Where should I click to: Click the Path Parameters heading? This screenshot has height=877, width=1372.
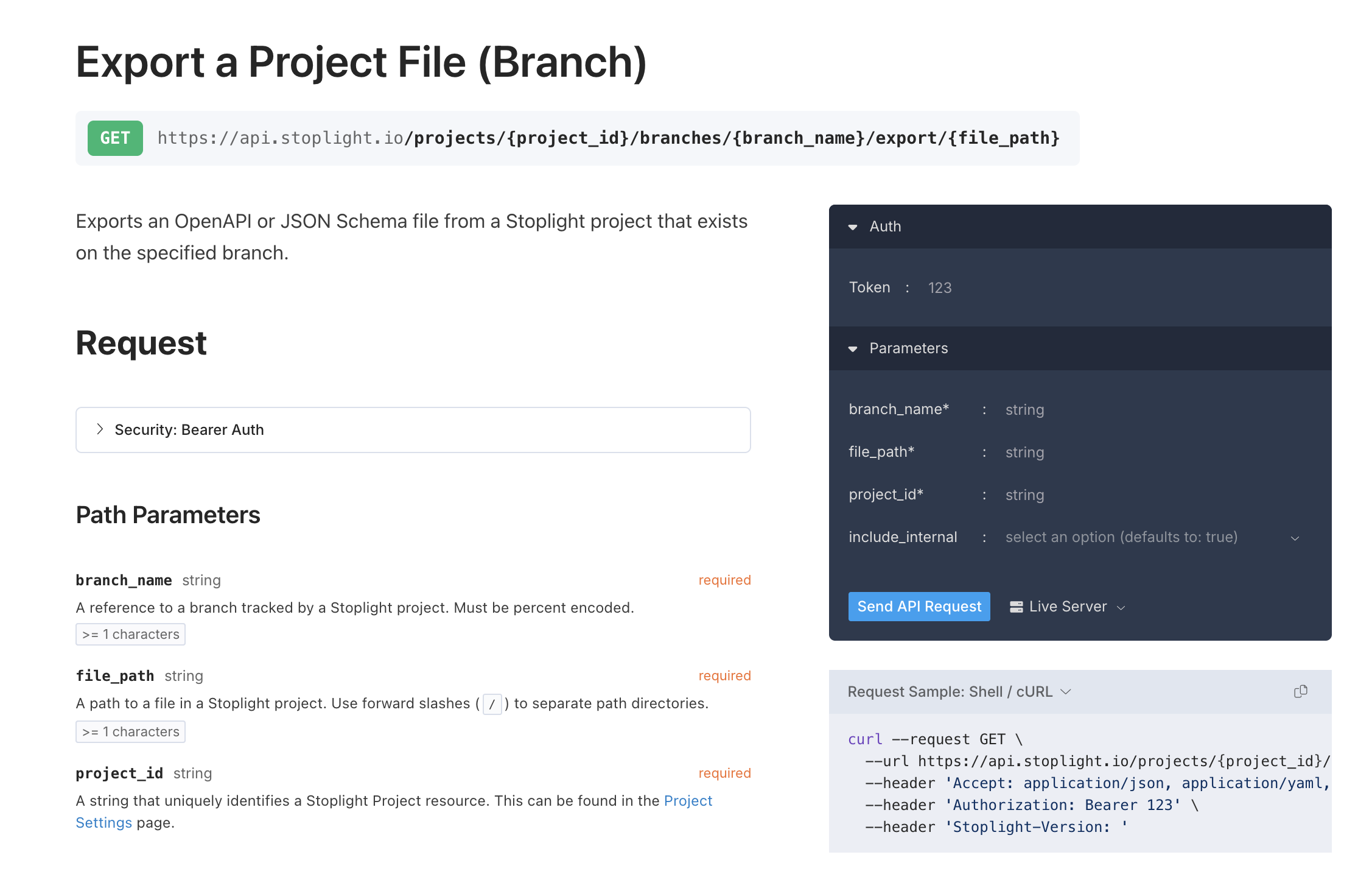coord(168,515)
